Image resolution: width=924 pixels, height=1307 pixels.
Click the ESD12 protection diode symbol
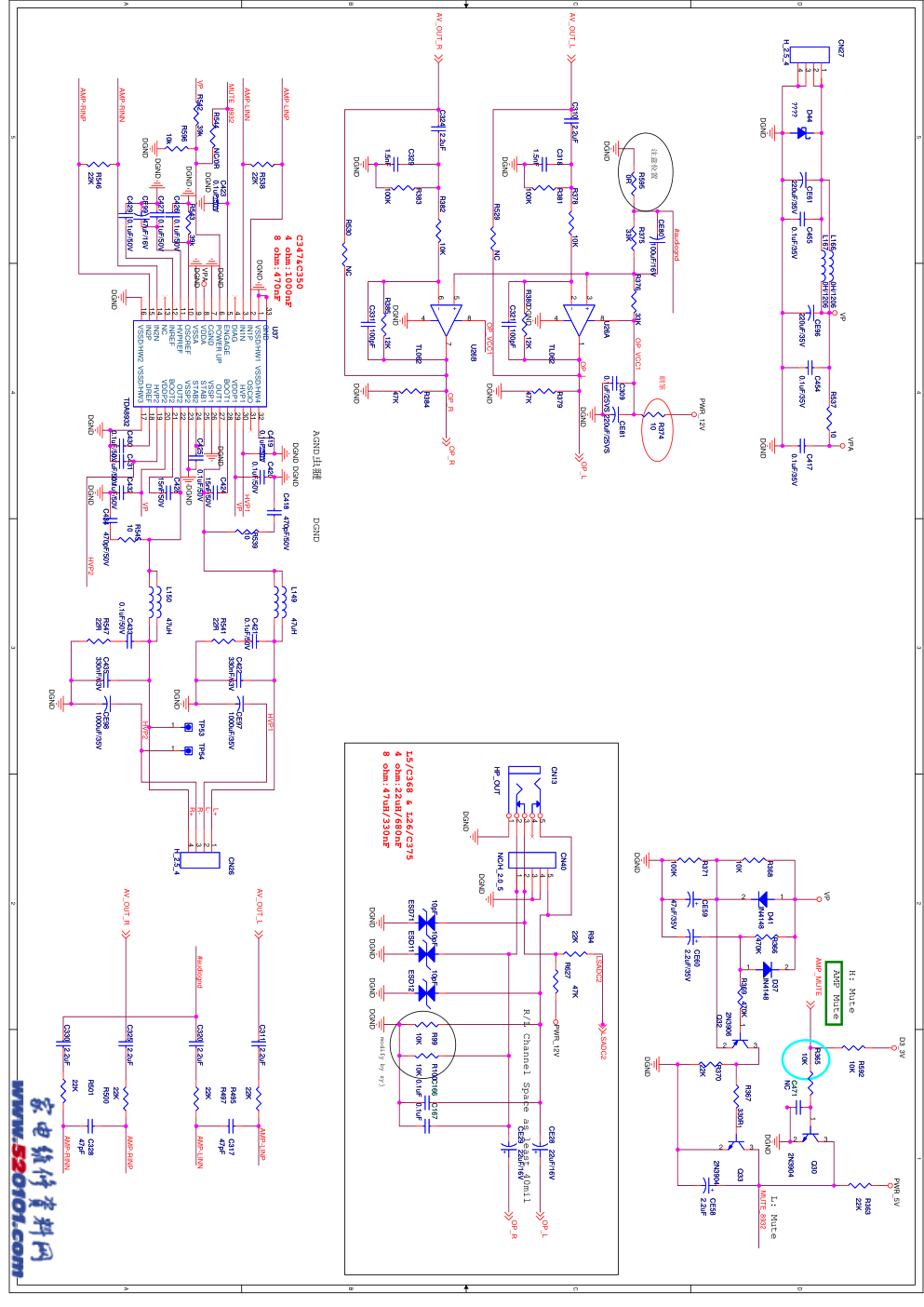[426, 993]
